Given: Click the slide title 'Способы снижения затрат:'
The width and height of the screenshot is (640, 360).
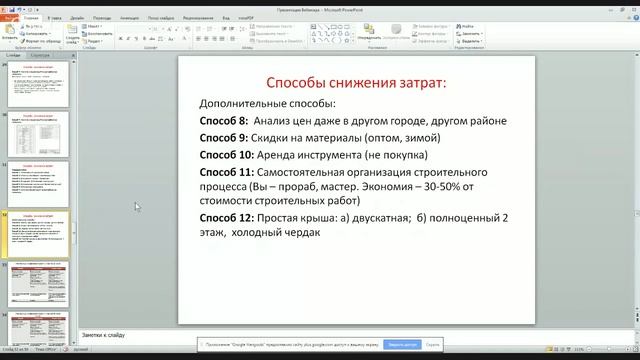Looking at the screenshot, I should [x=356, y=83].
